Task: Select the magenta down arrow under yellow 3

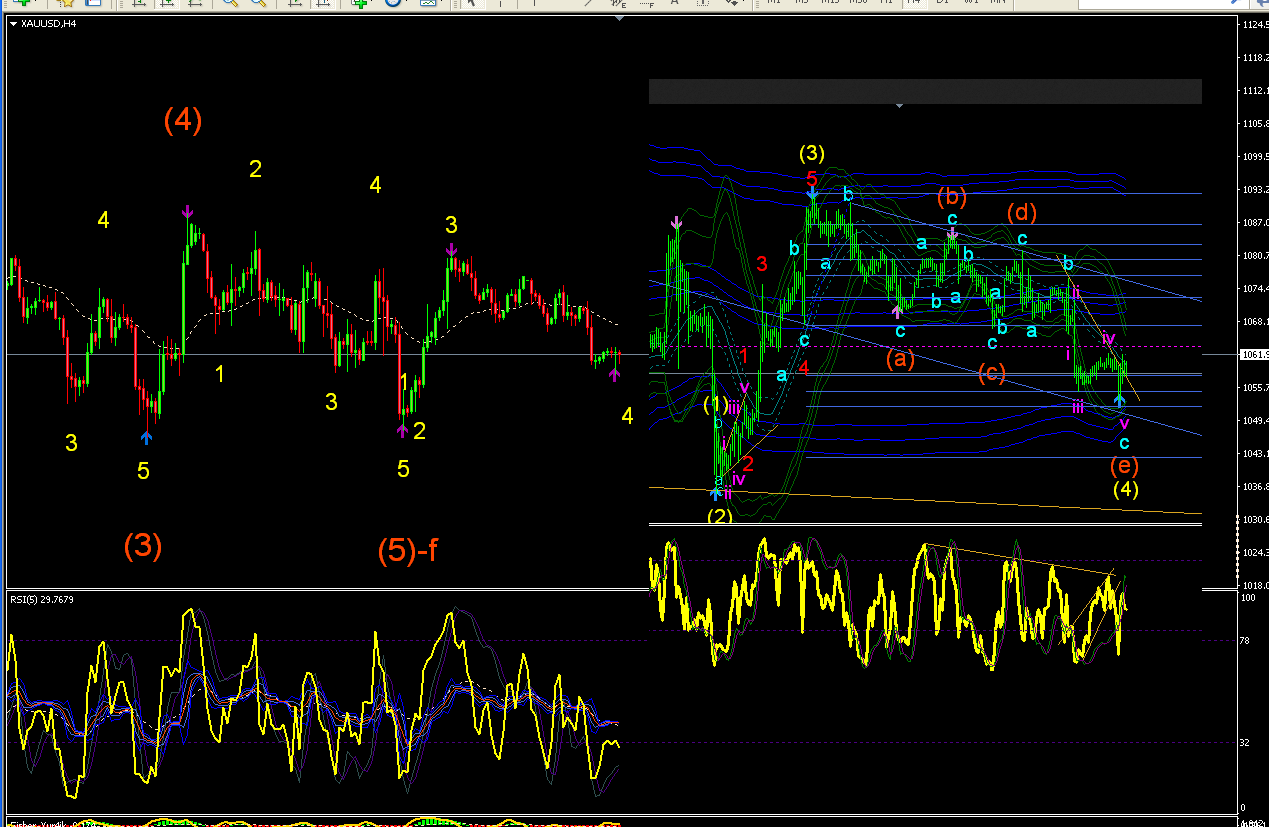Action: point(452,250)
